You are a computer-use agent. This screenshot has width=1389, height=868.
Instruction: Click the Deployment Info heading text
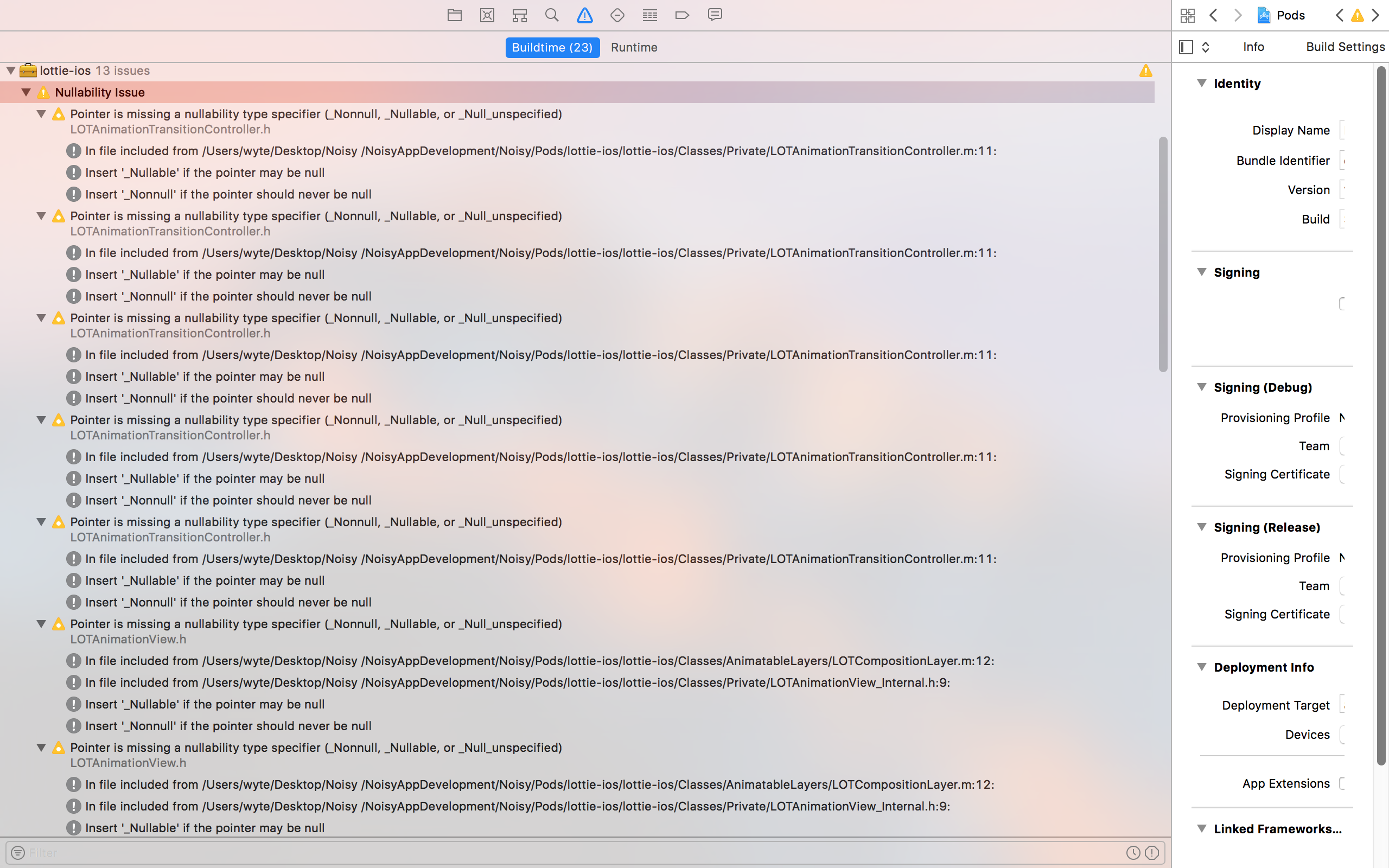click(1263, 667)
